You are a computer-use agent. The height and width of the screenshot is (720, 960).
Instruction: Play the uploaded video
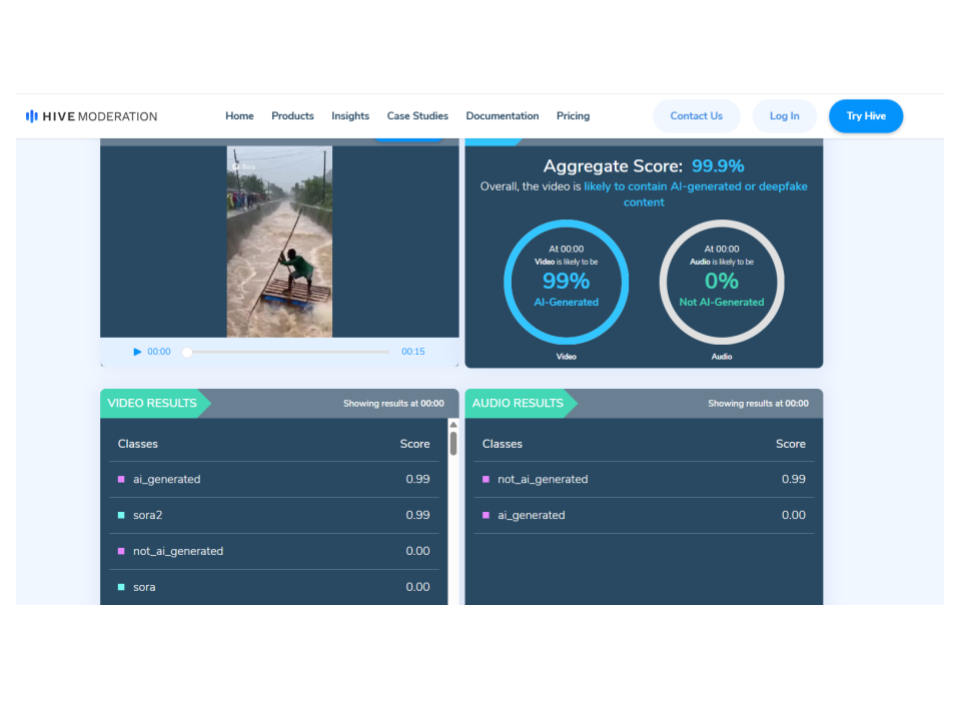click(138, 352)
